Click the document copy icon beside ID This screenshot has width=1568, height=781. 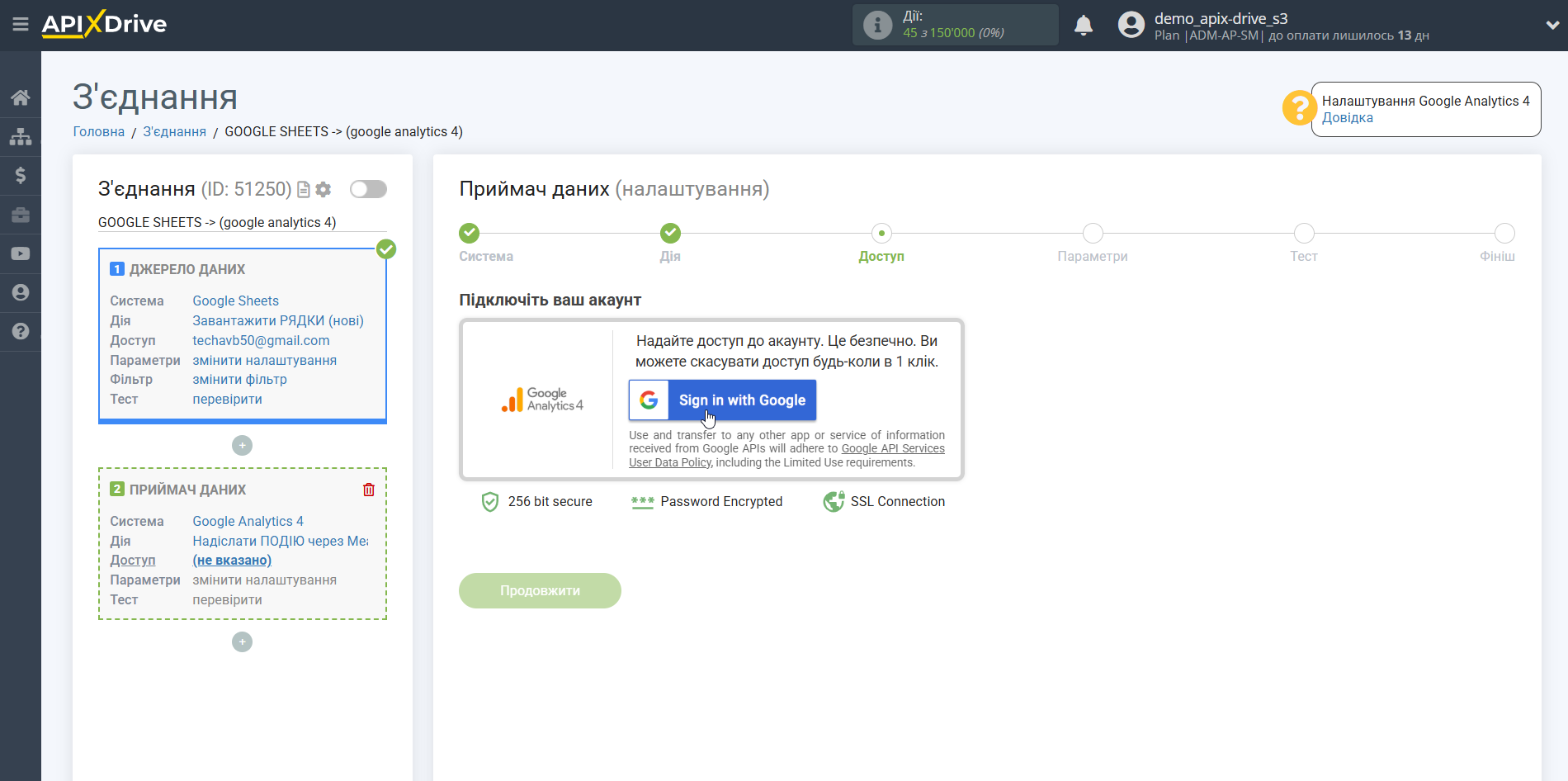pyautogui.click(x=304, y=190)
